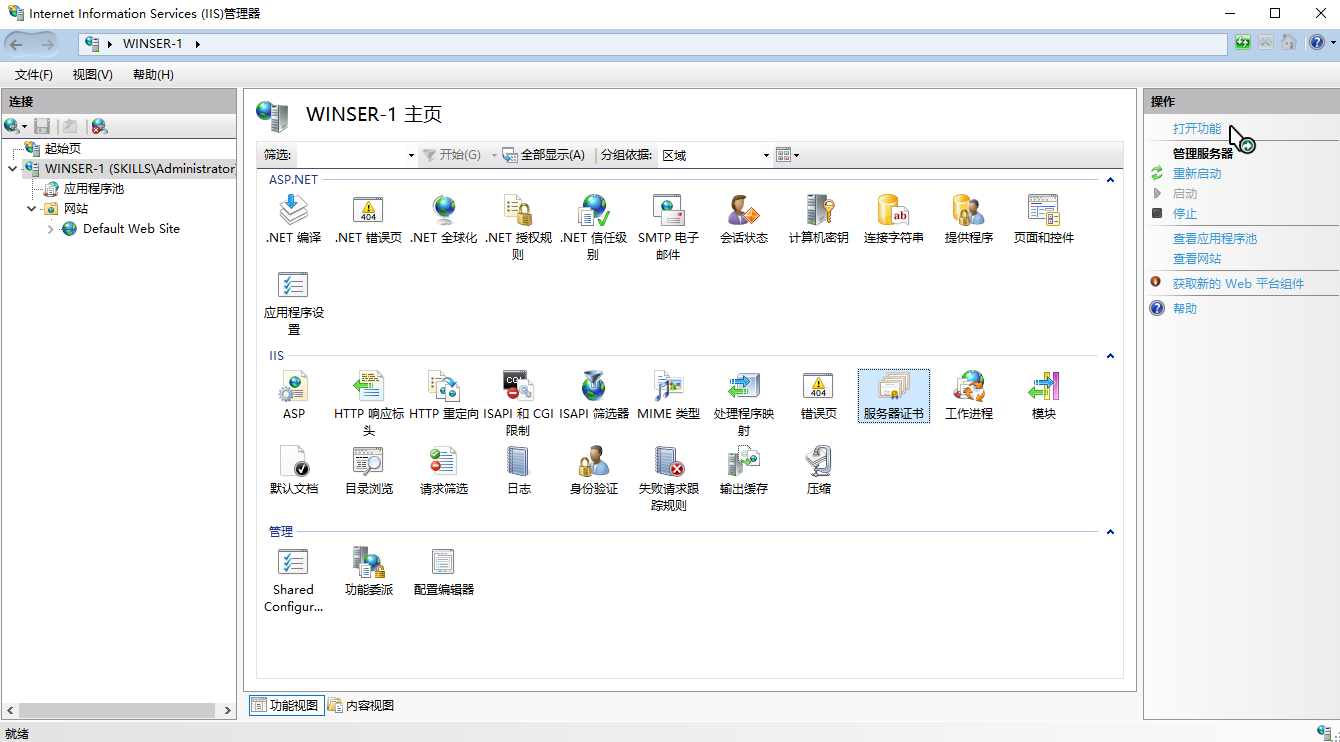Image resolution: width=1340 pixels, height=742 pixels.
Task: Collapse the ASP.NET group section
Action: point(1110,180)
